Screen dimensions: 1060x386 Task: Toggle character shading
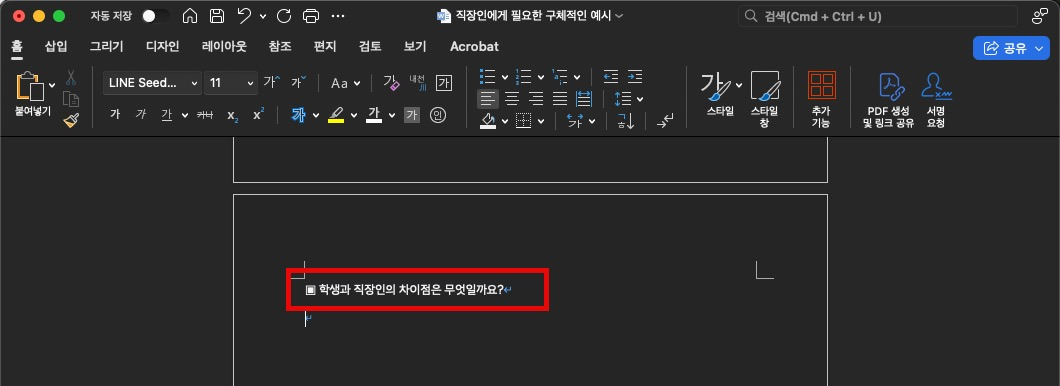[x=412, y=115]
